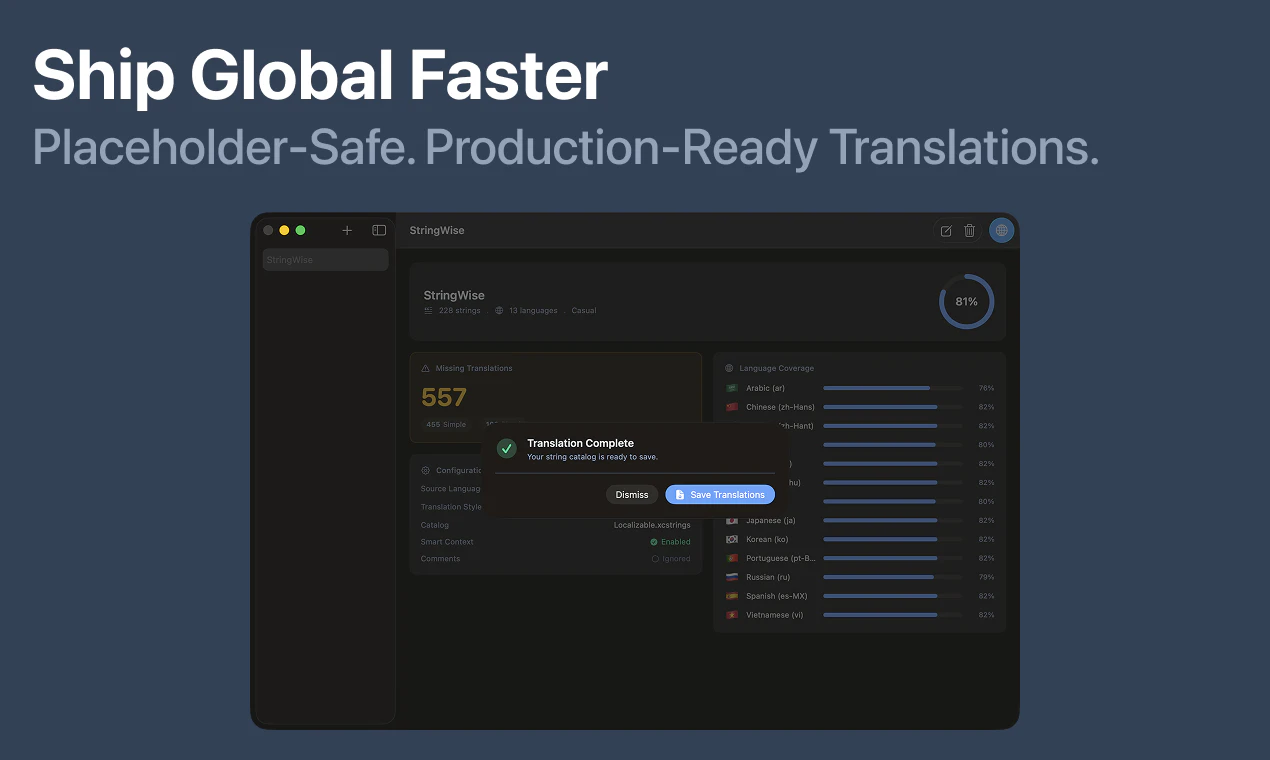This screenshot has width=1270, height=760.
Task: Click the Russian (ru) coverage bar
Action: click(x=893, y=577)
